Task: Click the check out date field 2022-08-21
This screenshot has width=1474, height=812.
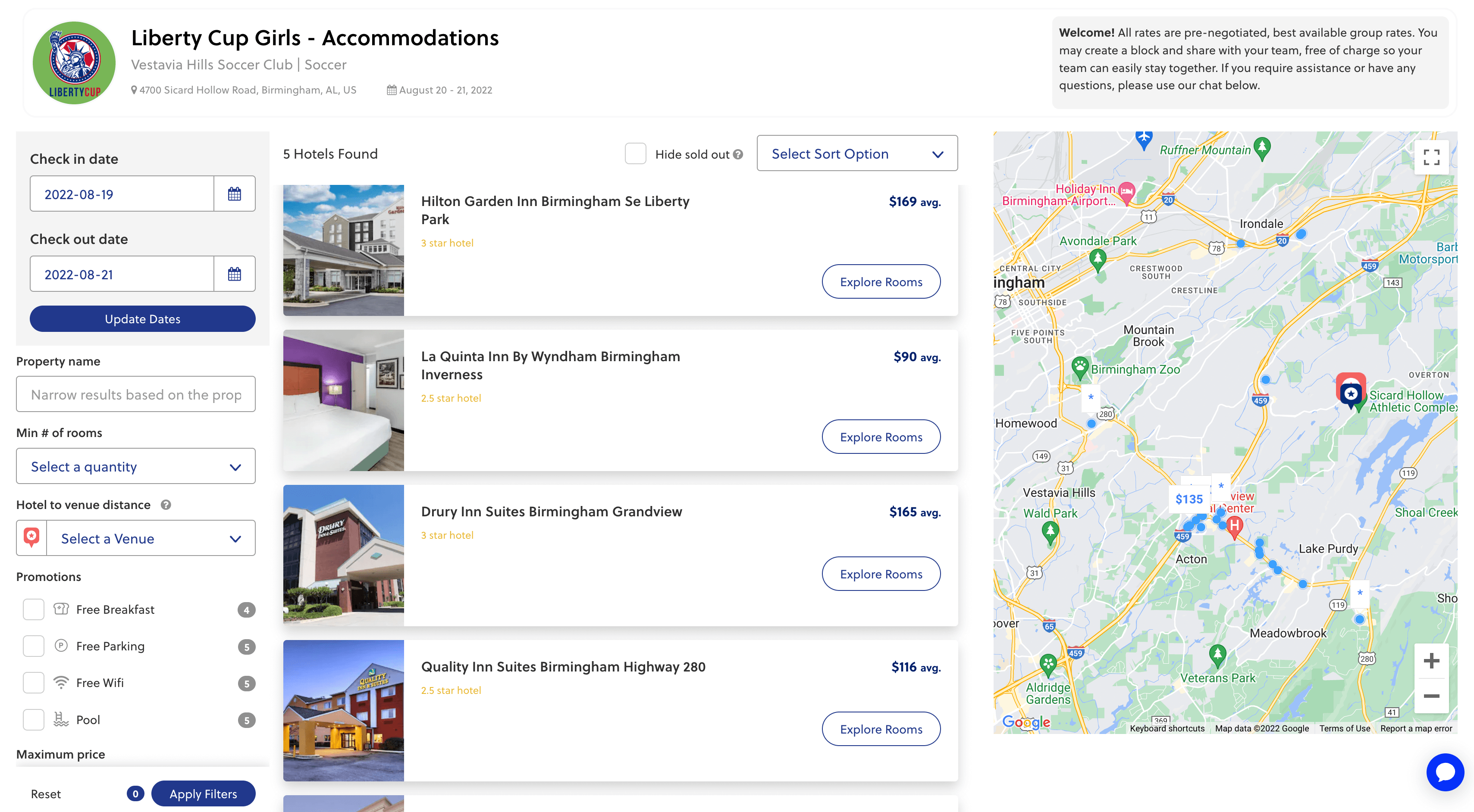Action: pyautogui.click(x=122, y=274)
